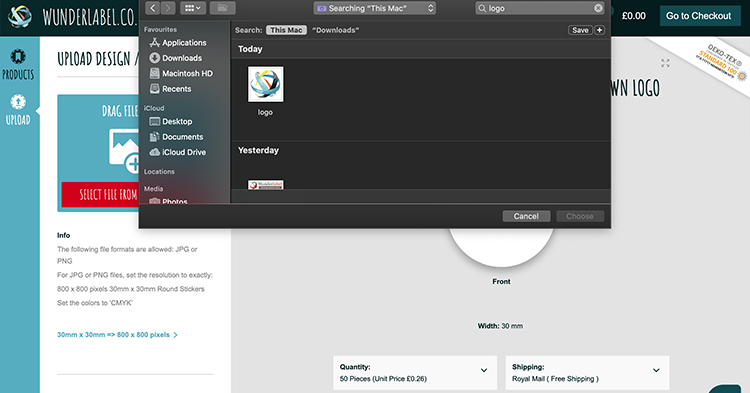750x393 pixels.
Task: Click the group/folder action toolbar button
Action: (222, 8)
